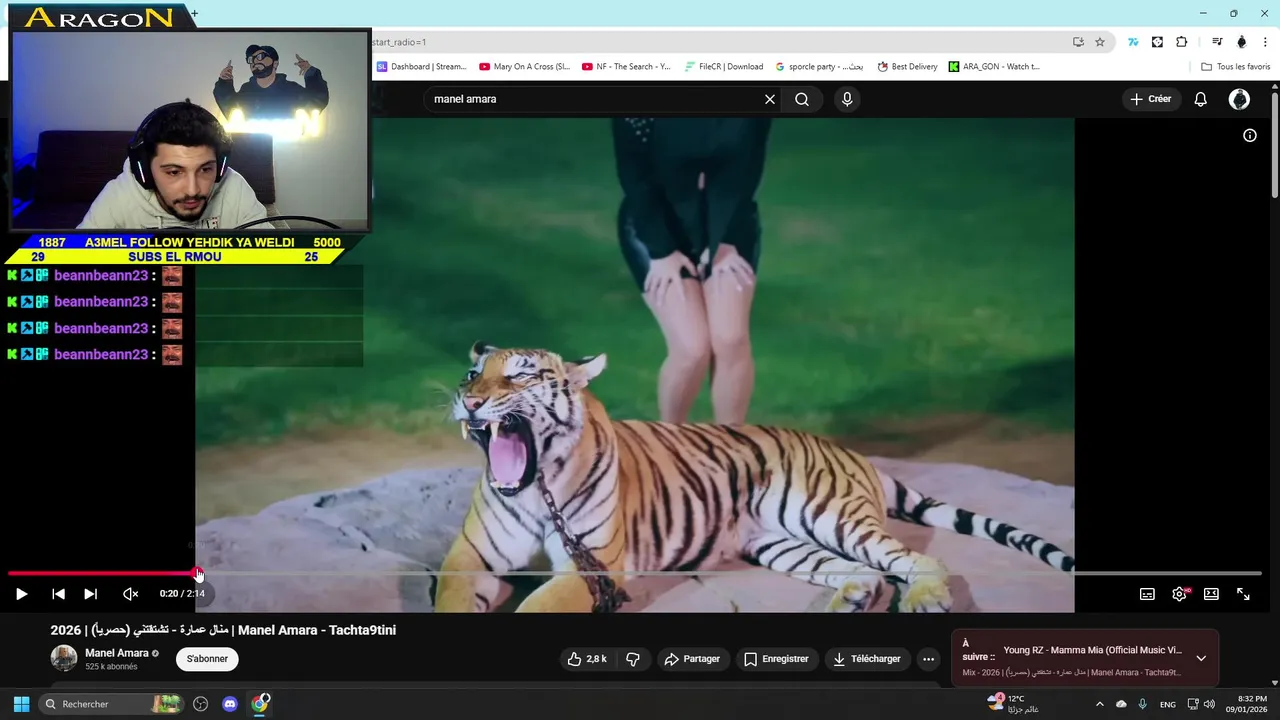Click the page vertical scrollbar

[x=1275, y=145]
